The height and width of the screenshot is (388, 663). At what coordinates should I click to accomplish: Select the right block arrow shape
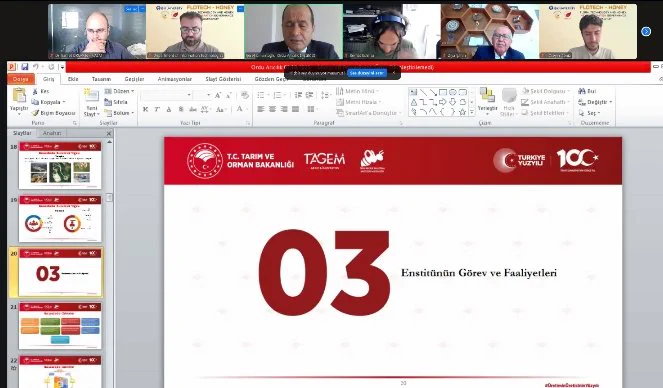(443, 102)
